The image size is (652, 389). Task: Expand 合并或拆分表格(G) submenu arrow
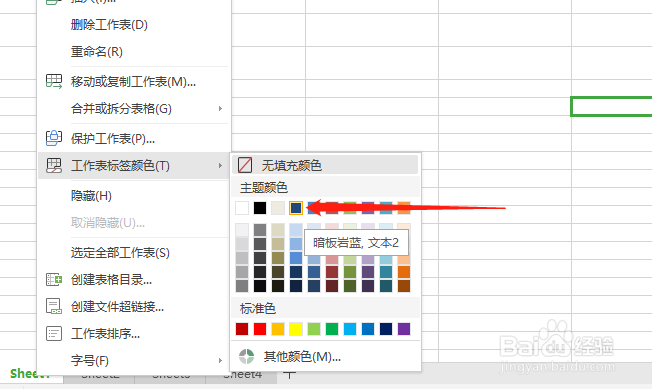click(220, 108)
